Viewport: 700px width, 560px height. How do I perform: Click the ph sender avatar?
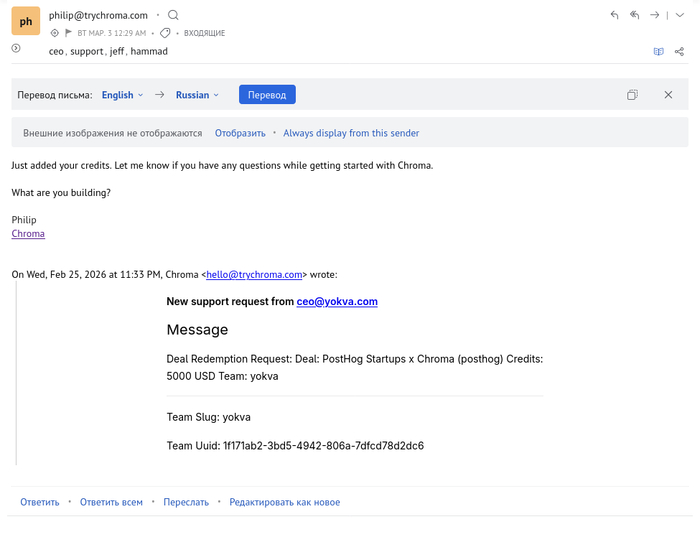[26, 21]
